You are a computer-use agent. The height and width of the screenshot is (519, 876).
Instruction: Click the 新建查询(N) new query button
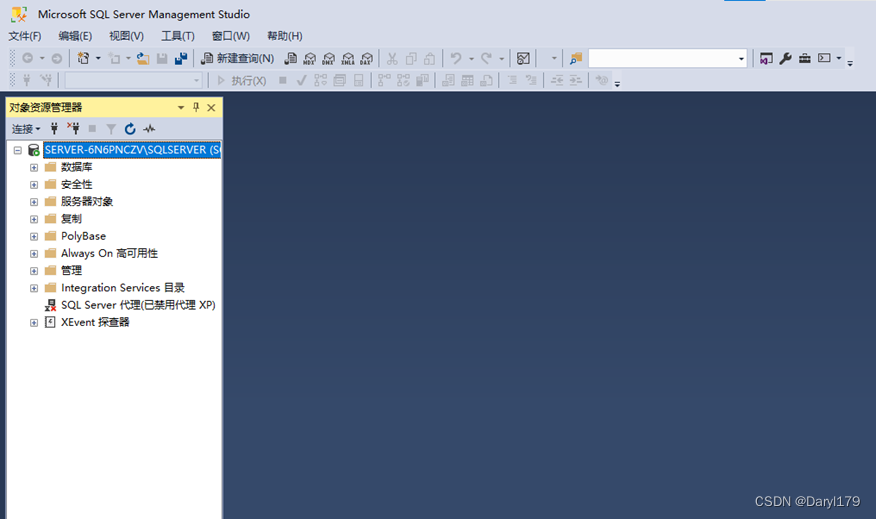coord(237,58)
